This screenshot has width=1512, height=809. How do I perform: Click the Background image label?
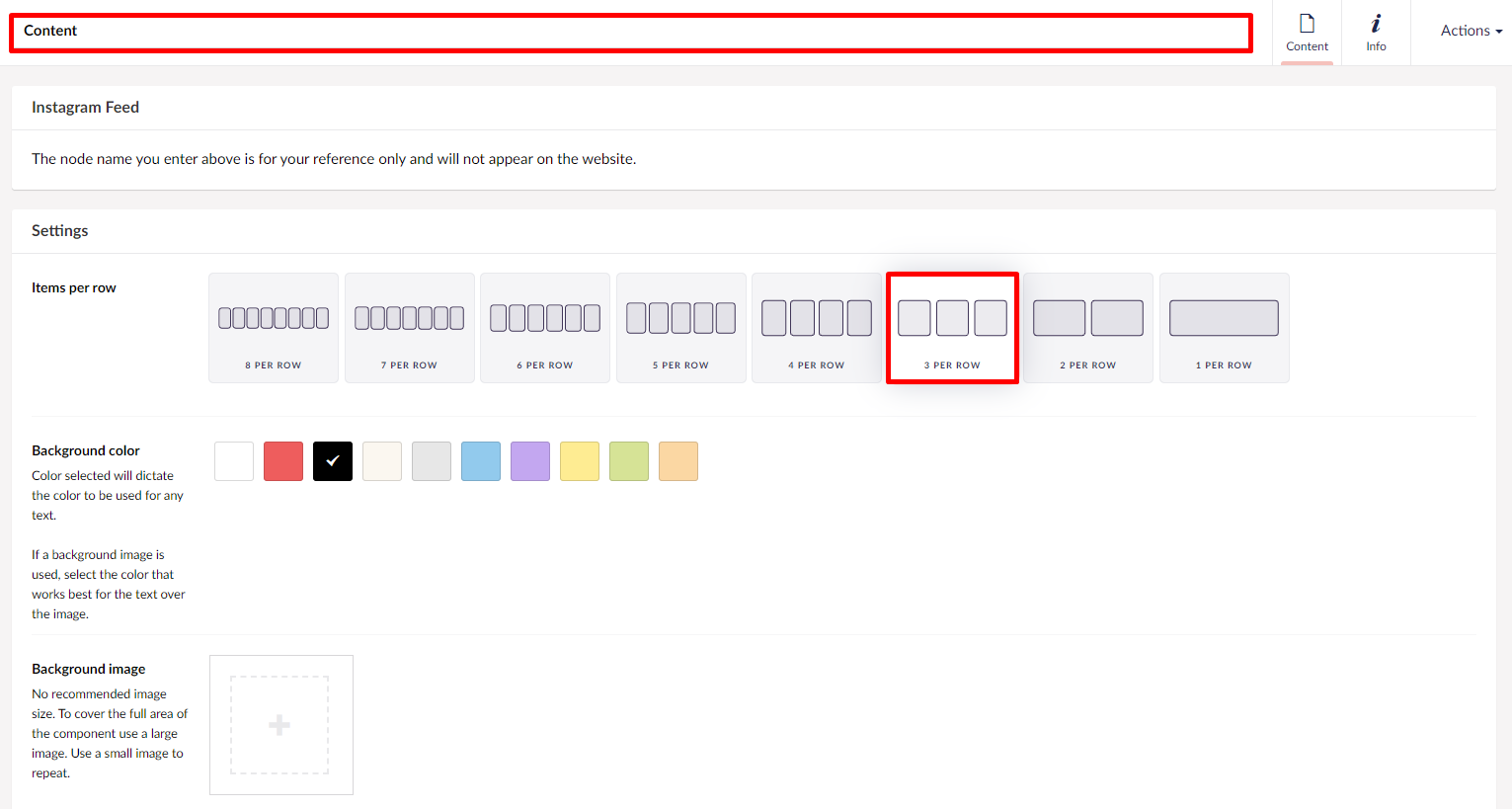pos(89,669)
